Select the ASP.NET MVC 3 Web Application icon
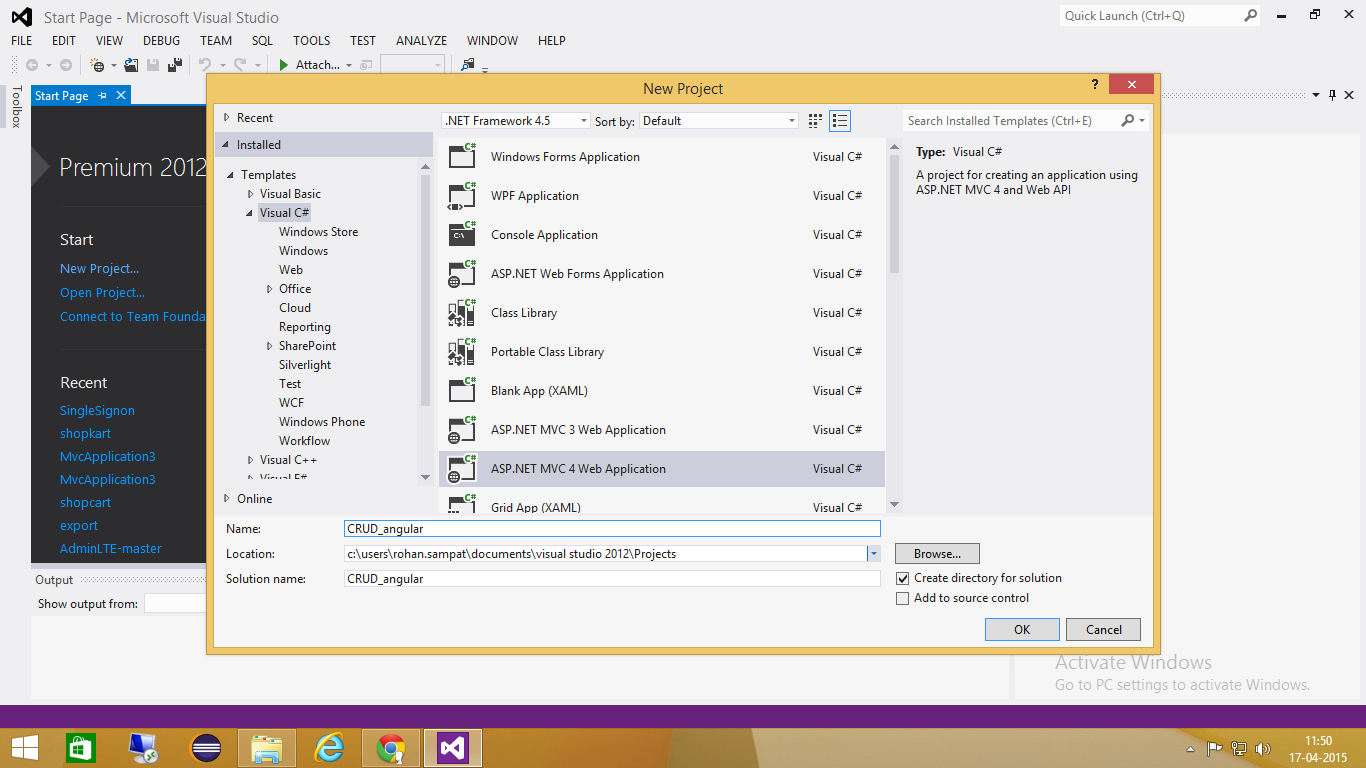1366x768 pixels. click(462, 429)
